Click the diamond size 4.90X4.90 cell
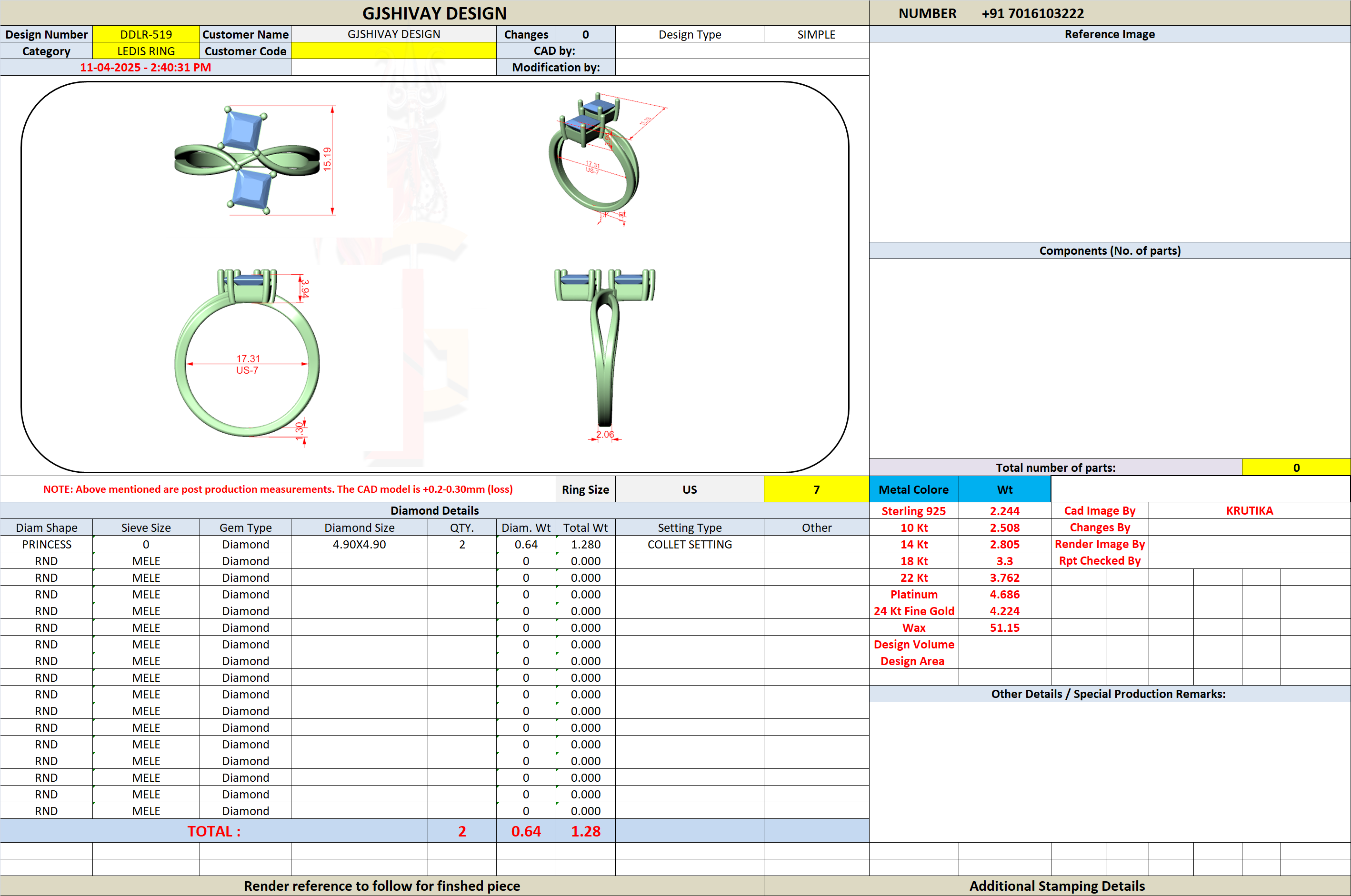This screenshot has height=896, width=1351. pyautogui.click(x=359, y=544)
